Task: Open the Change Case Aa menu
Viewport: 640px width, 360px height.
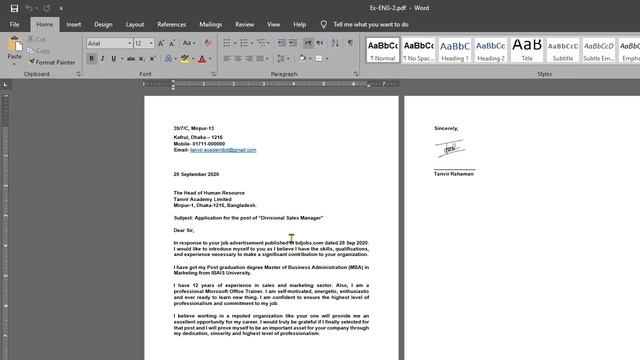Action: [x=189, y=43]
